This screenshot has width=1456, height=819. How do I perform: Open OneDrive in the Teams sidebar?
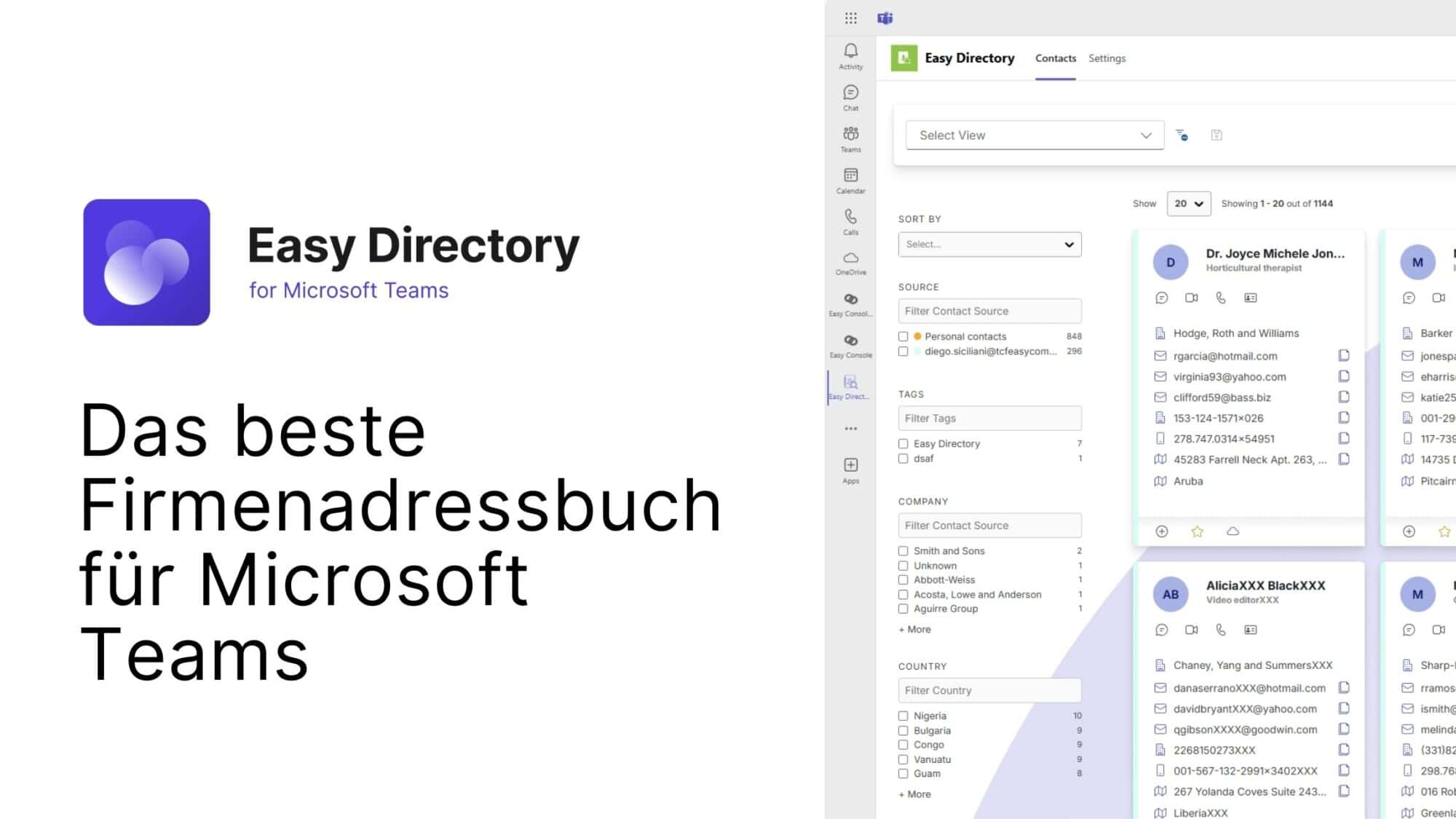coord(850,263)
